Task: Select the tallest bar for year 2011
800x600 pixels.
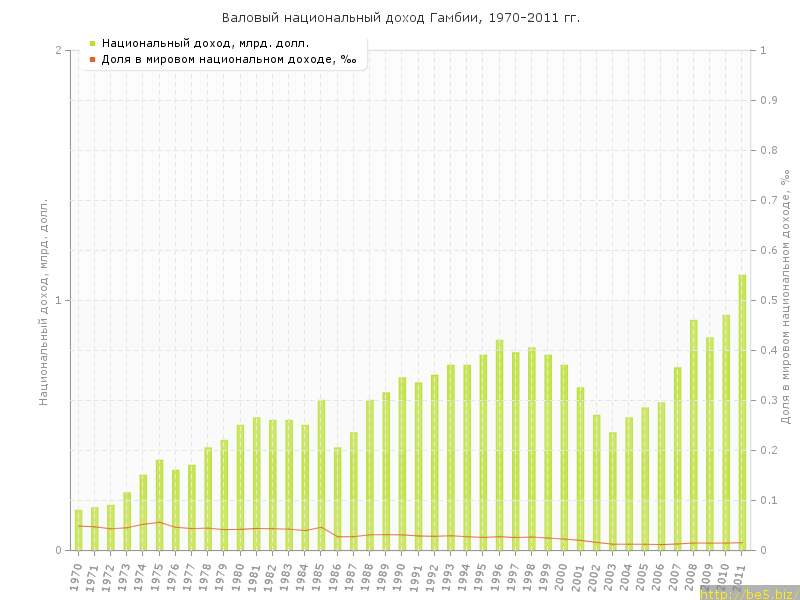Action: 742,412
